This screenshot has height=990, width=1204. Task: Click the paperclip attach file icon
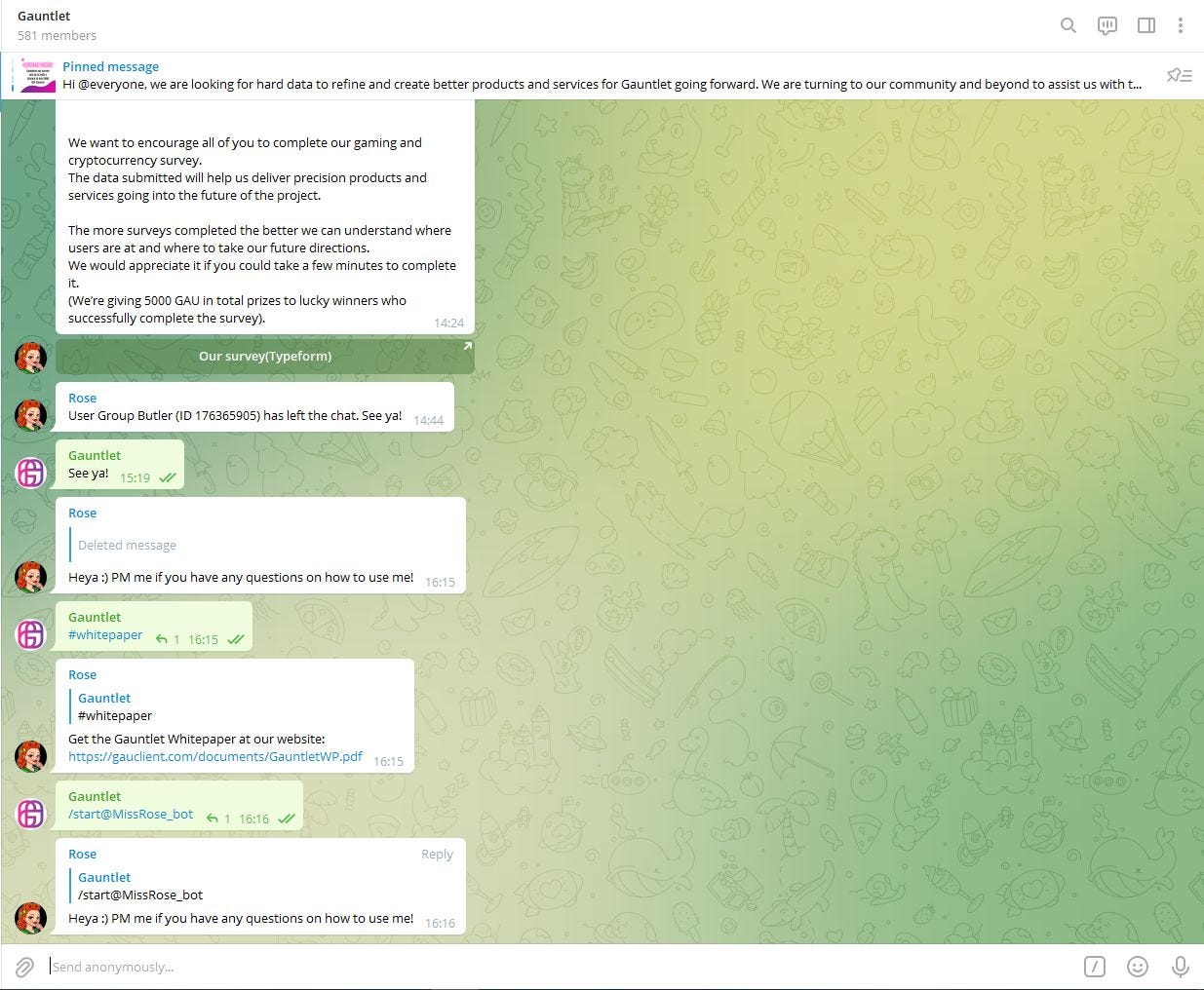24,967
